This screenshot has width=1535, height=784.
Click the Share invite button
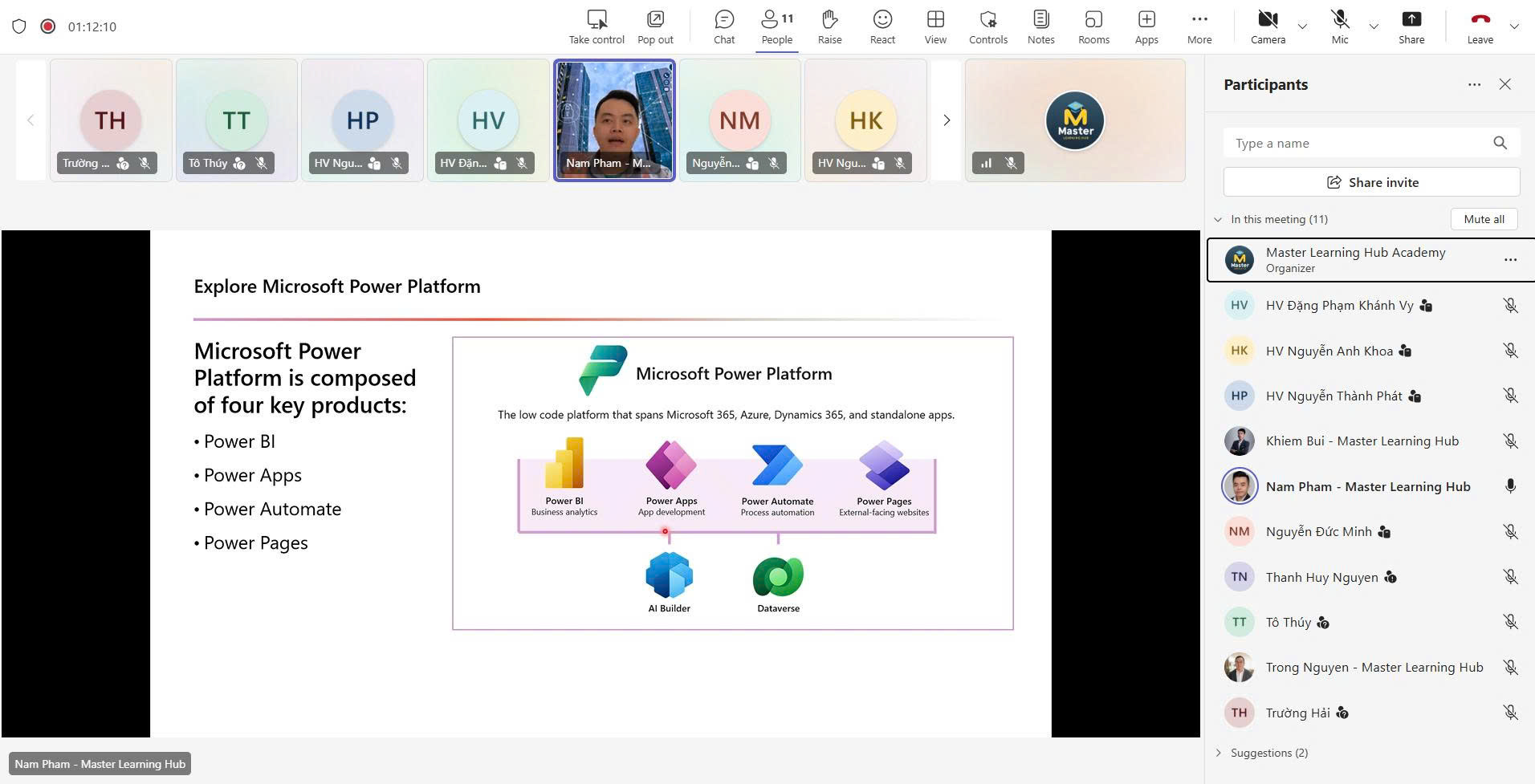coord(1371,182)
